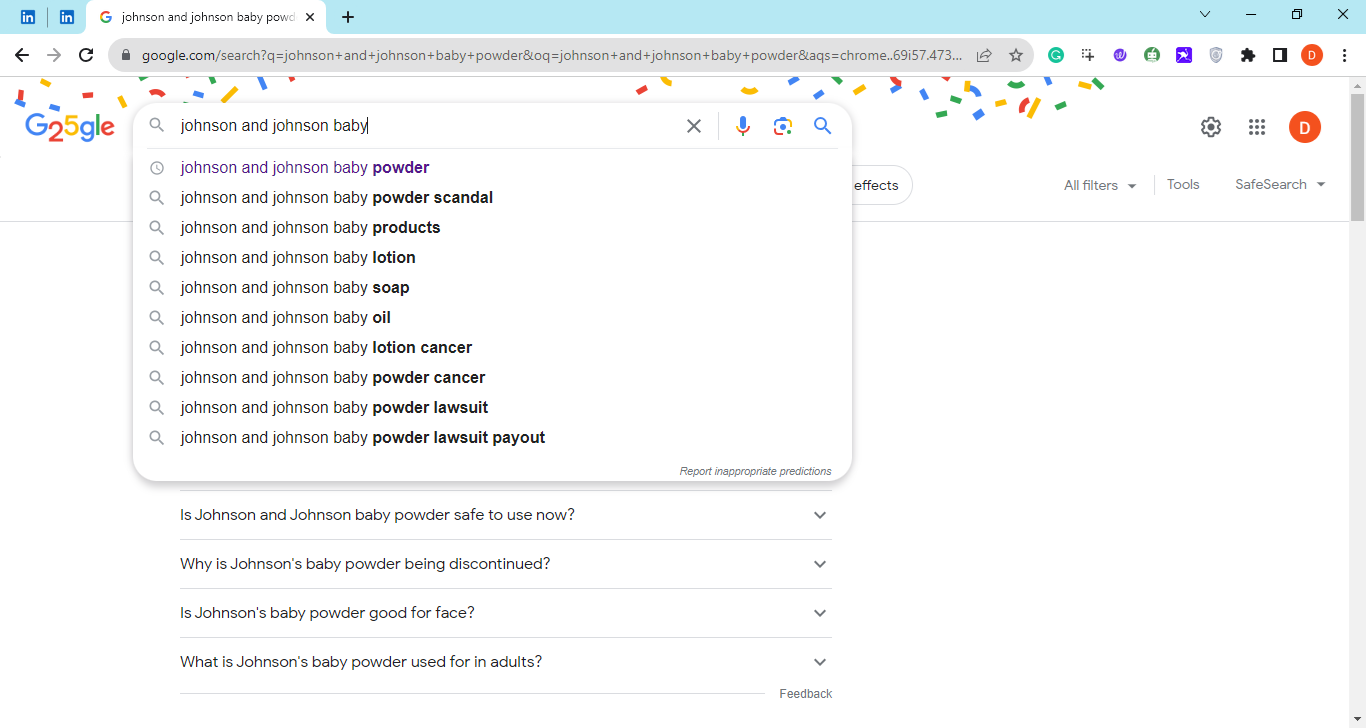Click the blue search magnifier button
The height and width of the screenshot is (728, 1366).
[823, 126]
